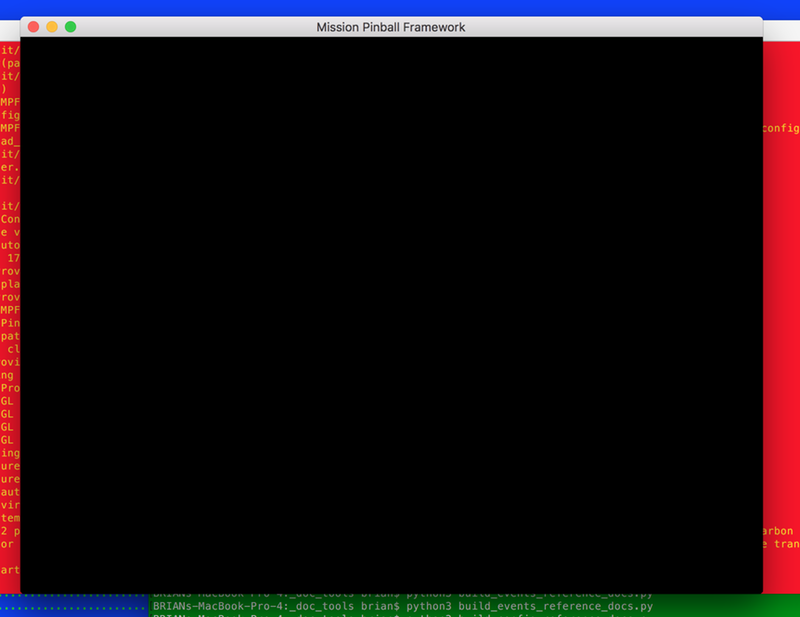This screenshot has height=617, width=800.
Task: Click 'python3 build_events_reference_docs.py' command in green terminal
Action: [530, 607]
